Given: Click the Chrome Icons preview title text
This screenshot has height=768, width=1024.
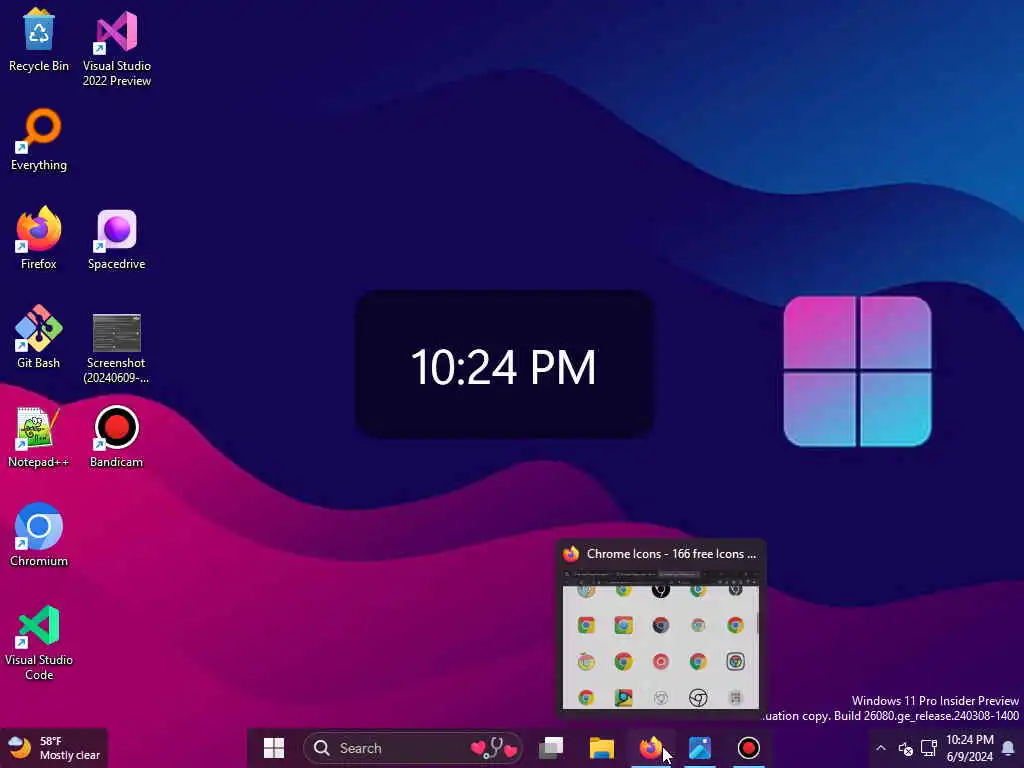Looking at the screenshot, I should click(671, 554).
